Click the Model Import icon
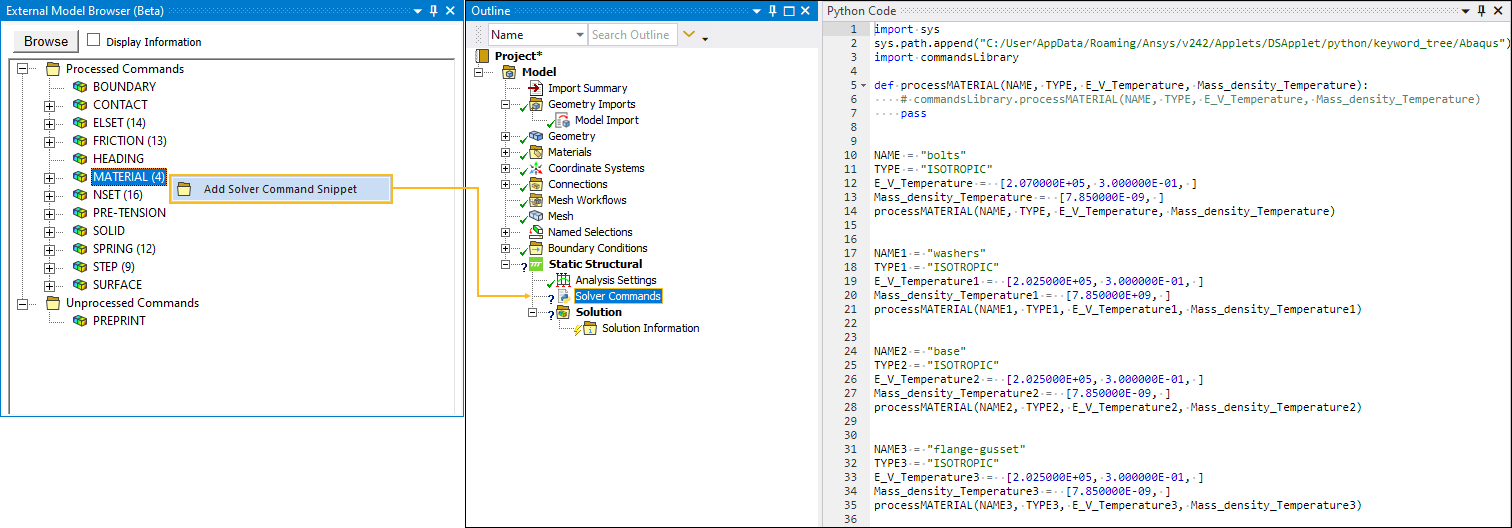The height and width of the screenshot is (528, 1512). coord(561,121)
